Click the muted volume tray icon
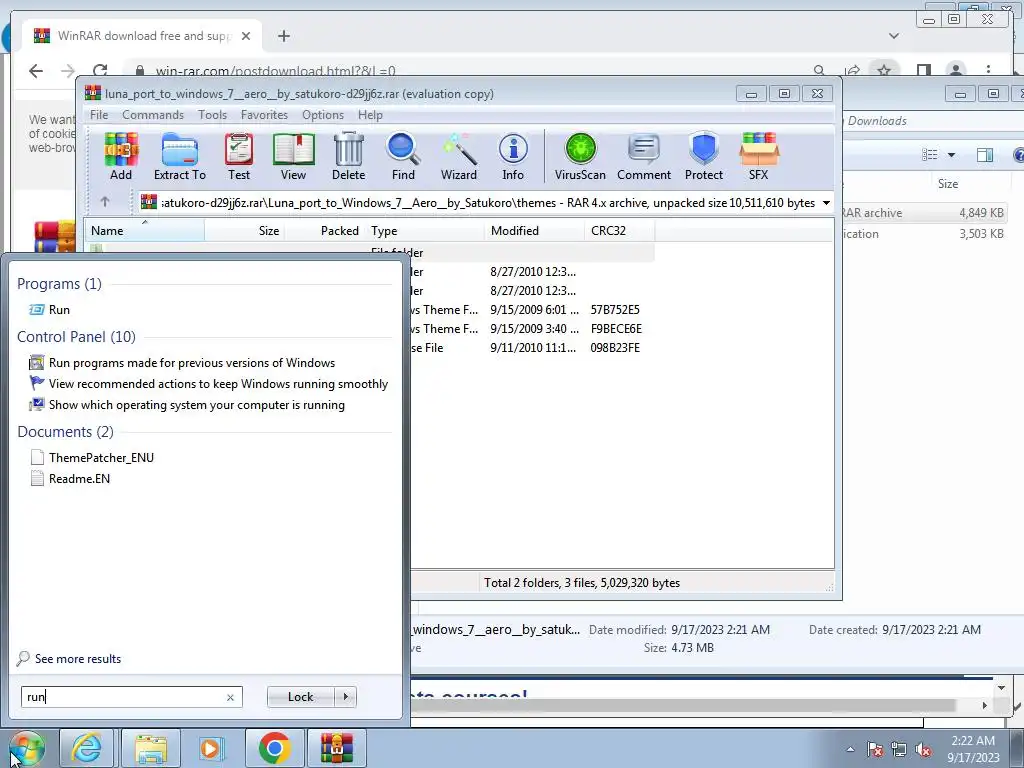Screen dimensions: 1024x768 [x=923, y=749]
